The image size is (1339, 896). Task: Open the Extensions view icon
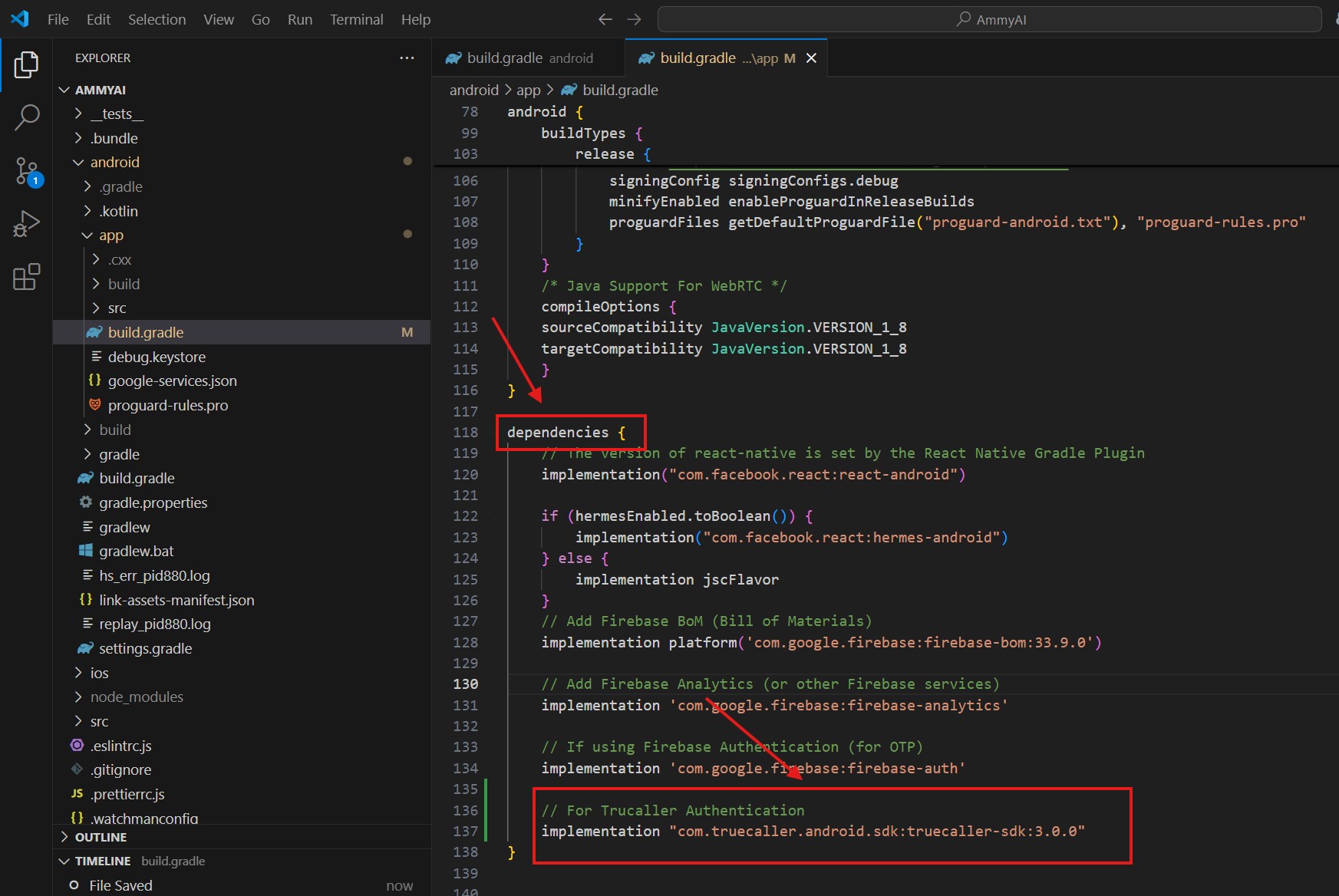click(26, 277)
